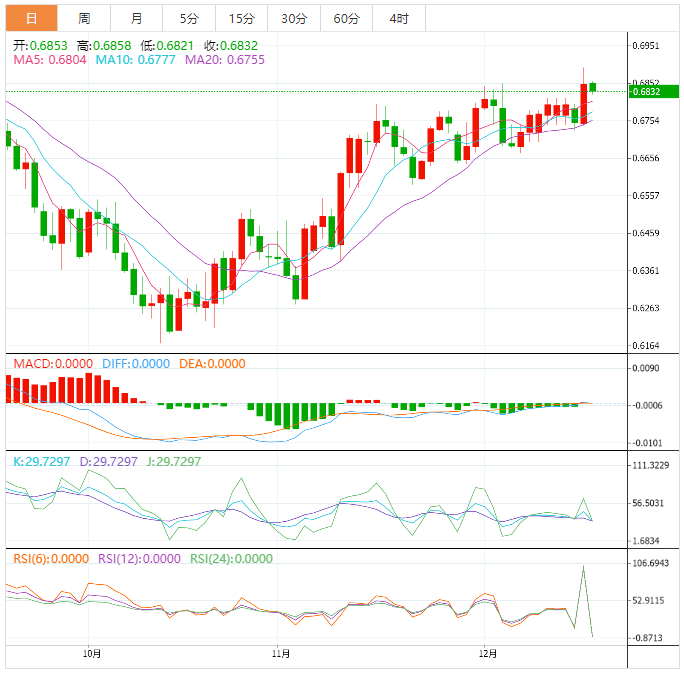
Task: Click the MA10 indicator label
Action: (135, 61)
